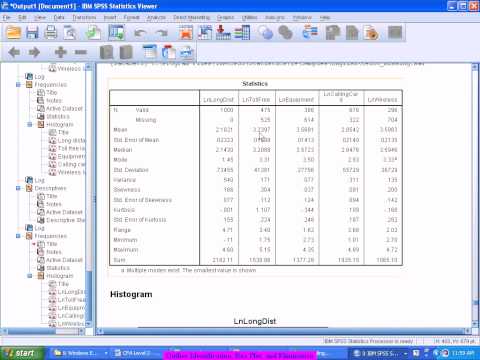Image resolution: width=480 pixels, height=360 pixels.
Task: Click the Hide closed book icon
Action: point(126,52)
